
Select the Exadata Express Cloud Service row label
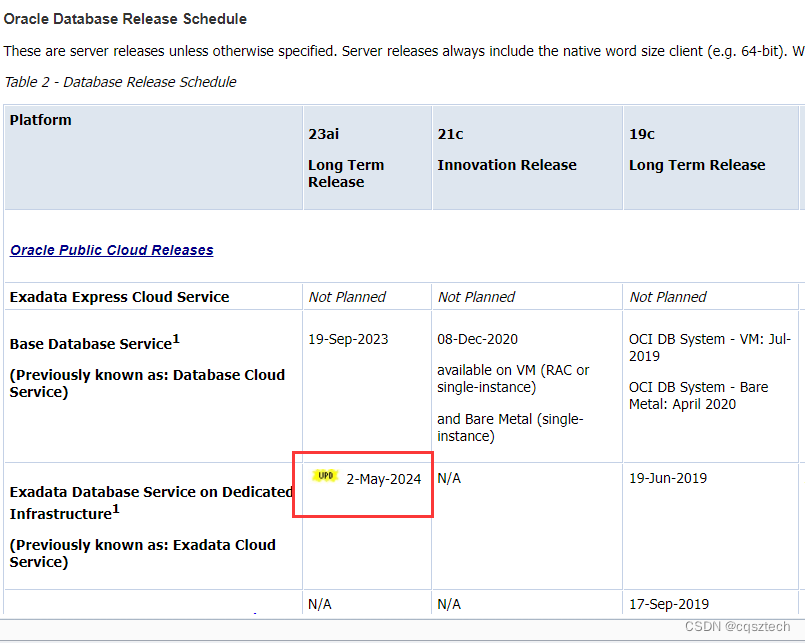coord(120,297)
